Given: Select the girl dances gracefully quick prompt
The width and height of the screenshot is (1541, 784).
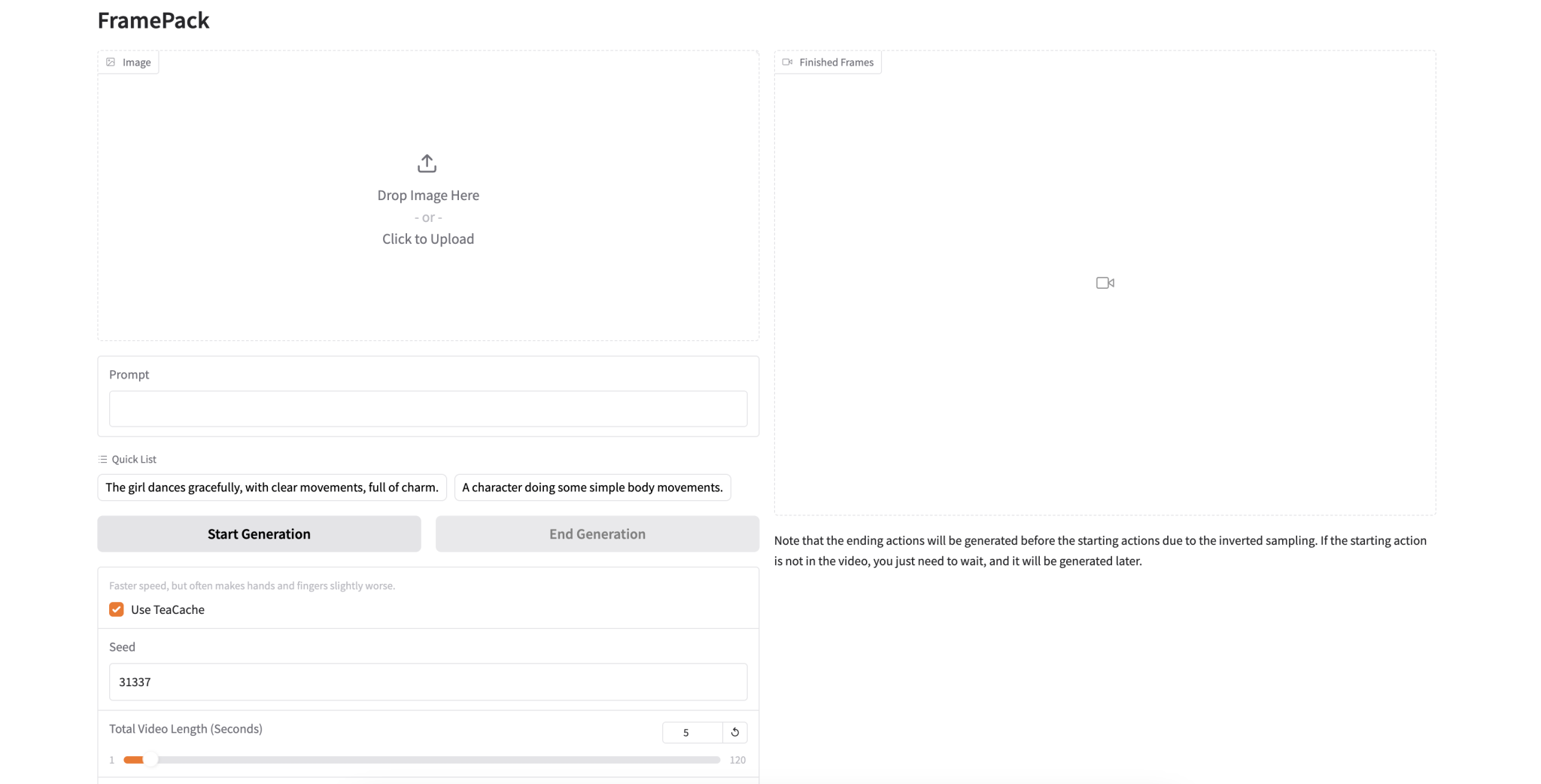Looking at the screenshot, I should coord(272,488).
